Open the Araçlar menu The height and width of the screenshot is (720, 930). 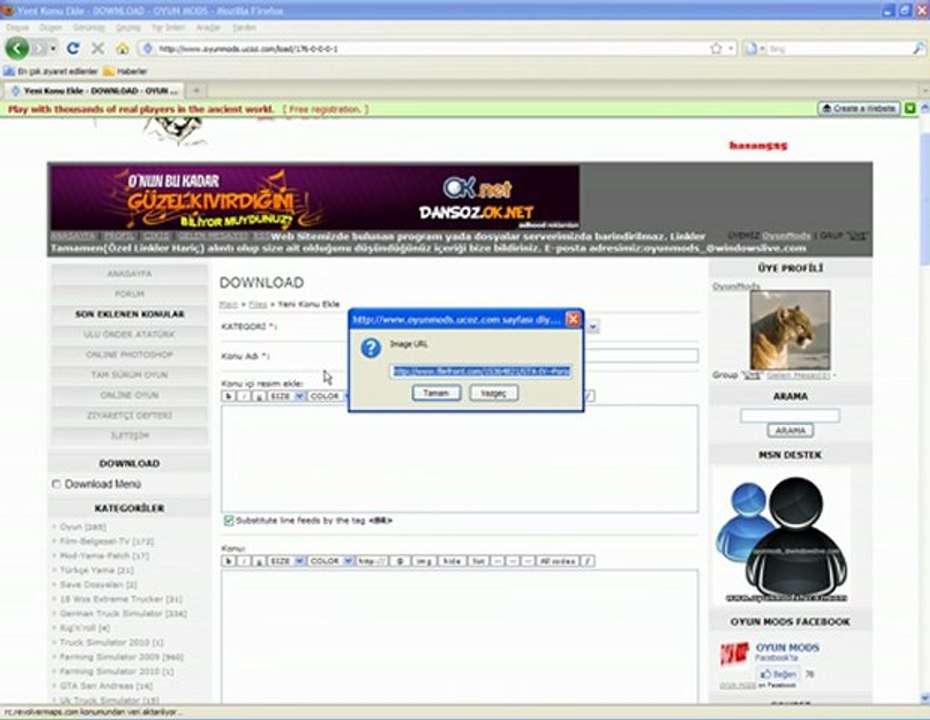pos(208,27)
